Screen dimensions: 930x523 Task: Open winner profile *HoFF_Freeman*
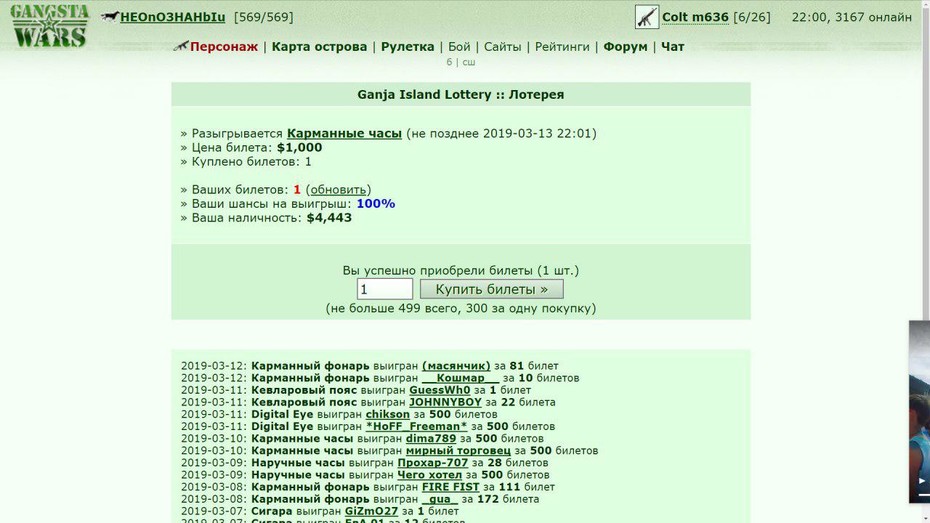click(416, 426)
